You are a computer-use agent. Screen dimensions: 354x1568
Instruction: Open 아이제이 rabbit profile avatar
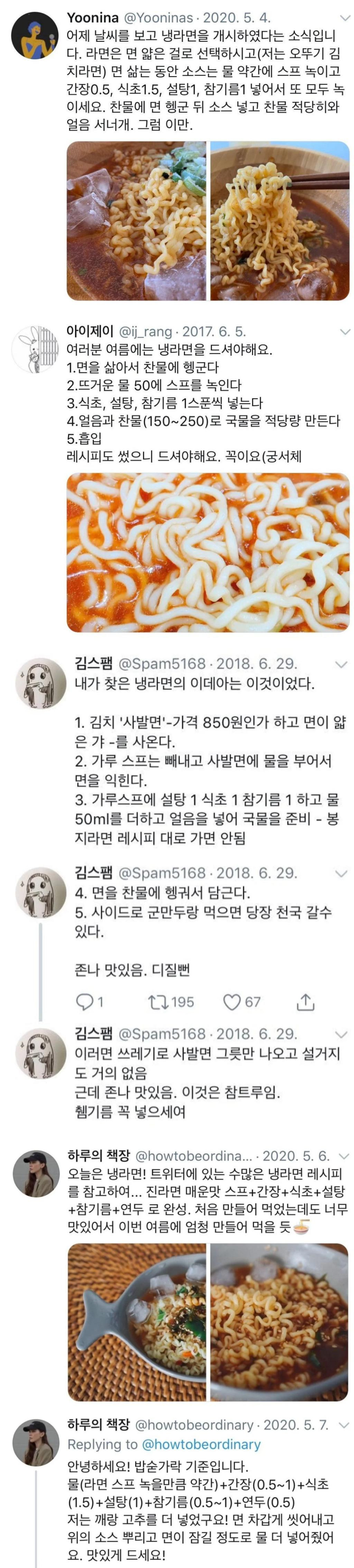[34, 350]
